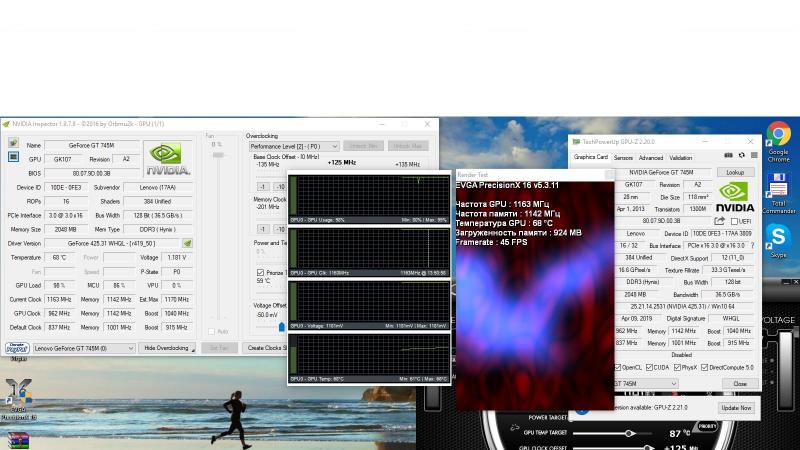
Task: Open the Google Chrome desktop shortcut
Action: click(x=779, y=142)
